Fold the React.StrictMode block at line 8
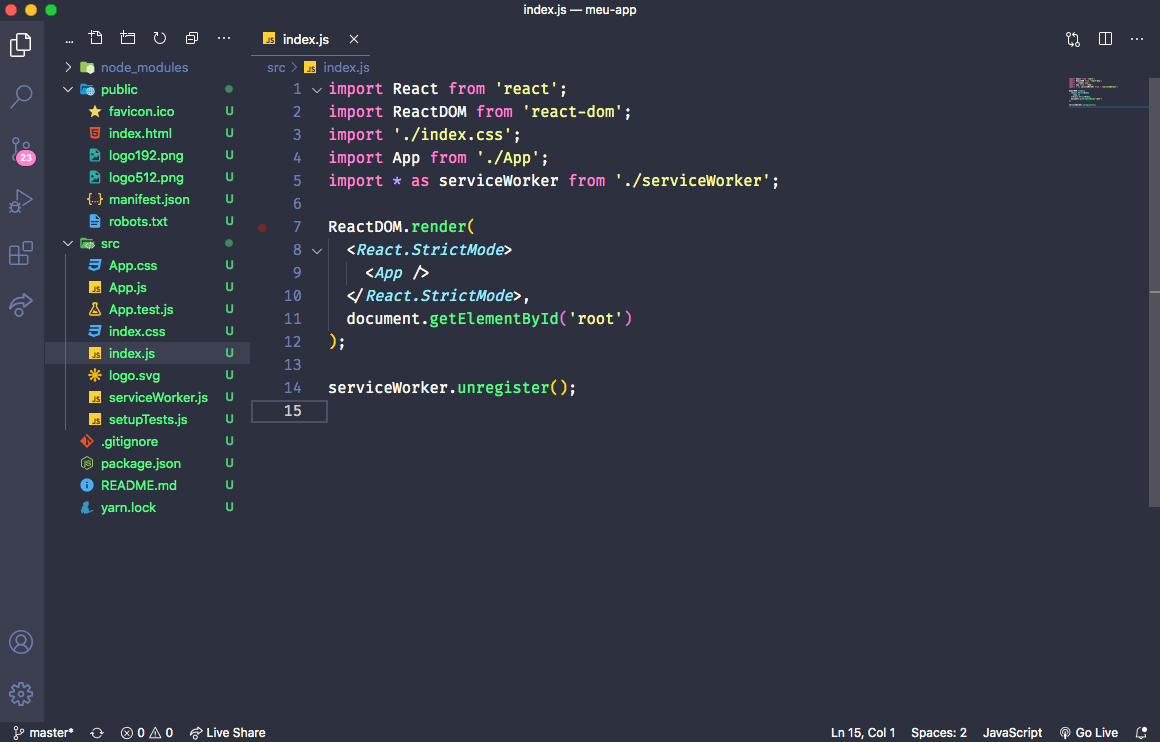Viewport: 1160px width, 742px height. (317, 250)
